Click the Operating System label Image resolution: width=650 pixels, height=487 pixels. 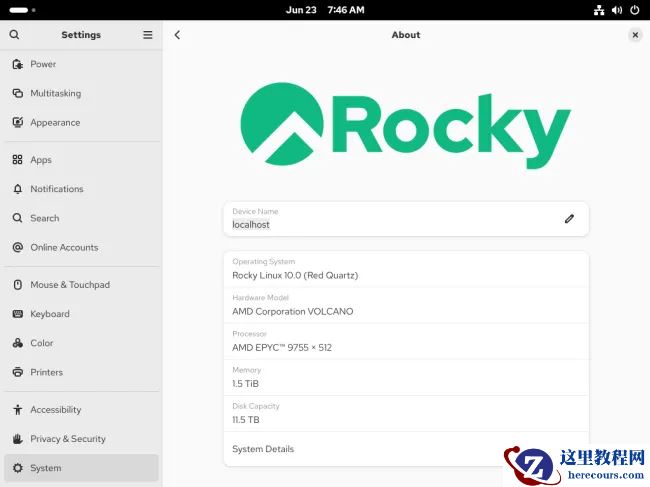coord(264,262)
